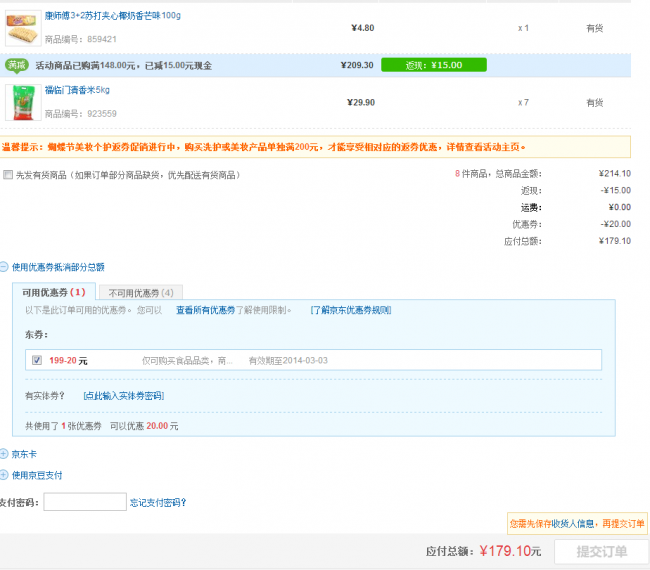Click the 查看所有优惠券 link
The width and height of the screenshot is (650, 570).
205,310
